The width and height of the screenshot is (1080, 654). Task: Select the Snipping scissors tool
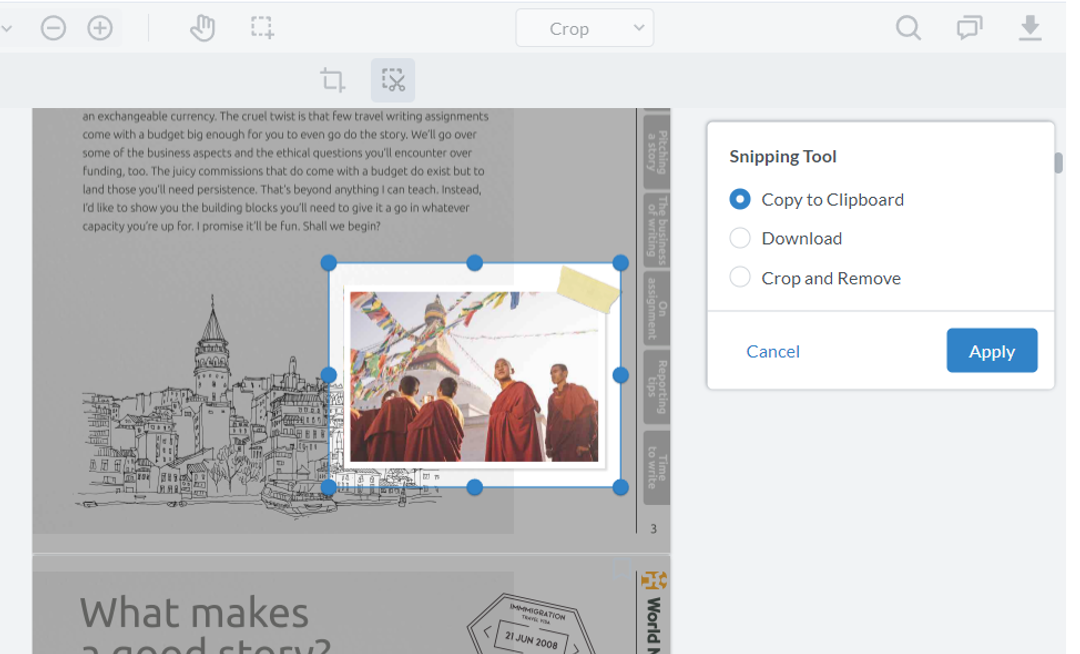click(392, 80)
